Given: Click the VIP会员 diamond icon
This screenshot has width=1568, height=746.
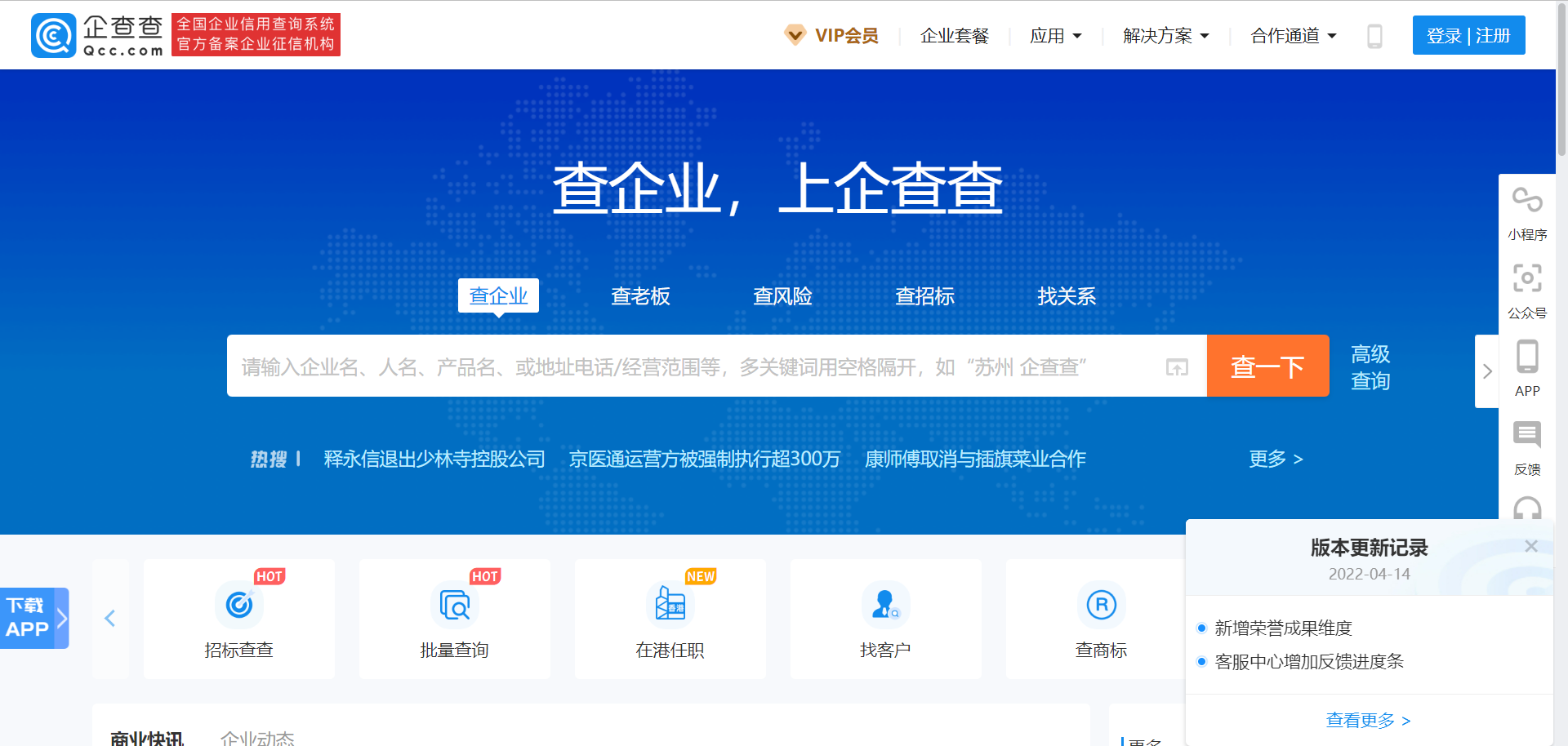Looking at the screenshot, I should click(795, 35).
